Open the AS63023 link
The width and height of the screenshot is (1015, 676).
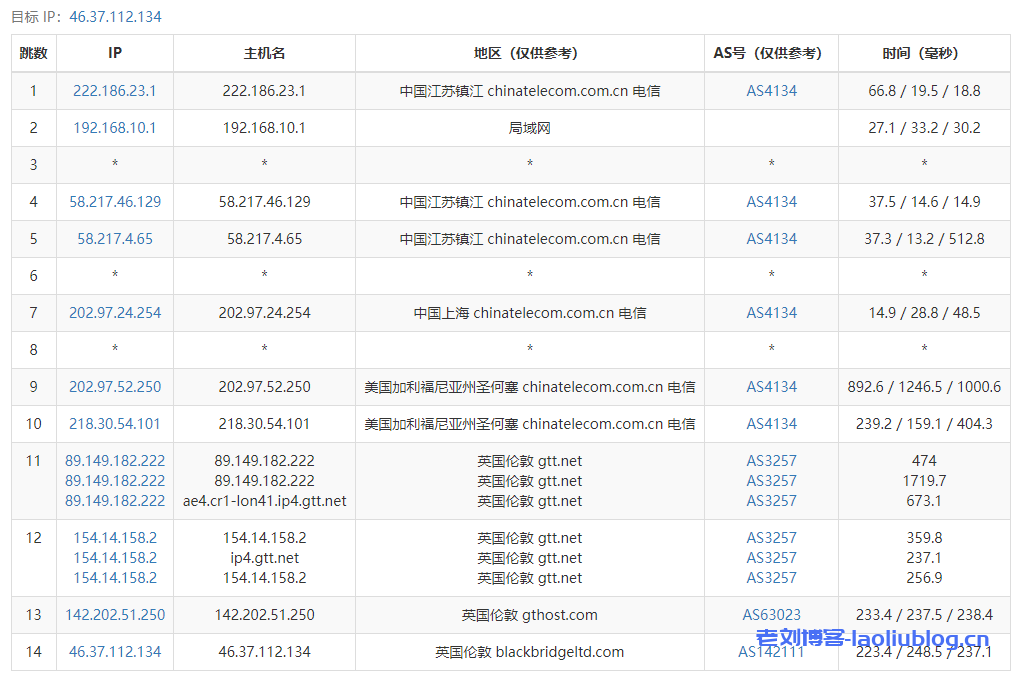point(771,615)
